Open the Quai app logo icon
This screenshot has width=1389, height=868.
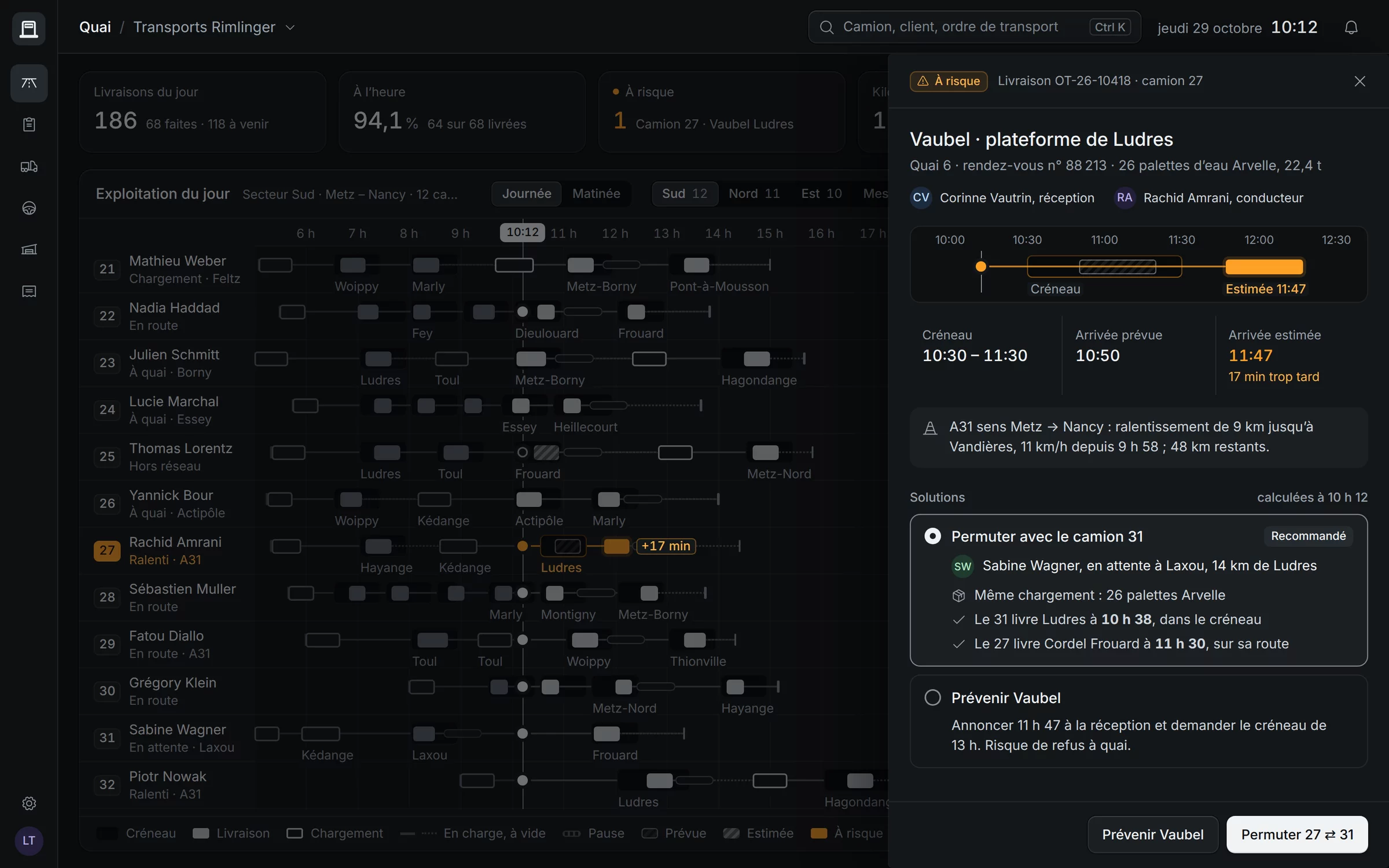click(x=28, y=28)
